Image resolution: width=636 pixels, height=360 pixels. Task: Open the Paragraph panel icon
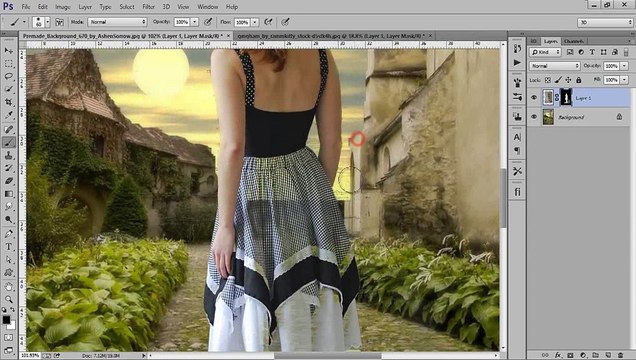coord(517,150)
